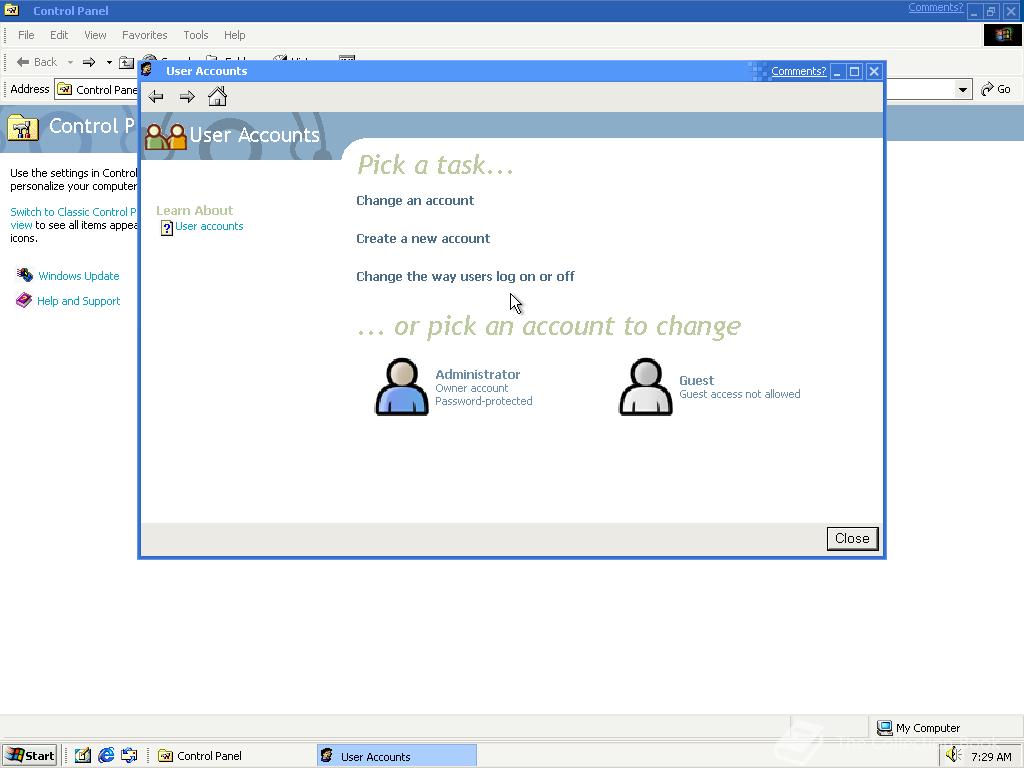Screen dimensions: 1024x768
Task: Launch Internet Explorer from Quick Launch
Action: pyautogui.click(x=106, y=756)
